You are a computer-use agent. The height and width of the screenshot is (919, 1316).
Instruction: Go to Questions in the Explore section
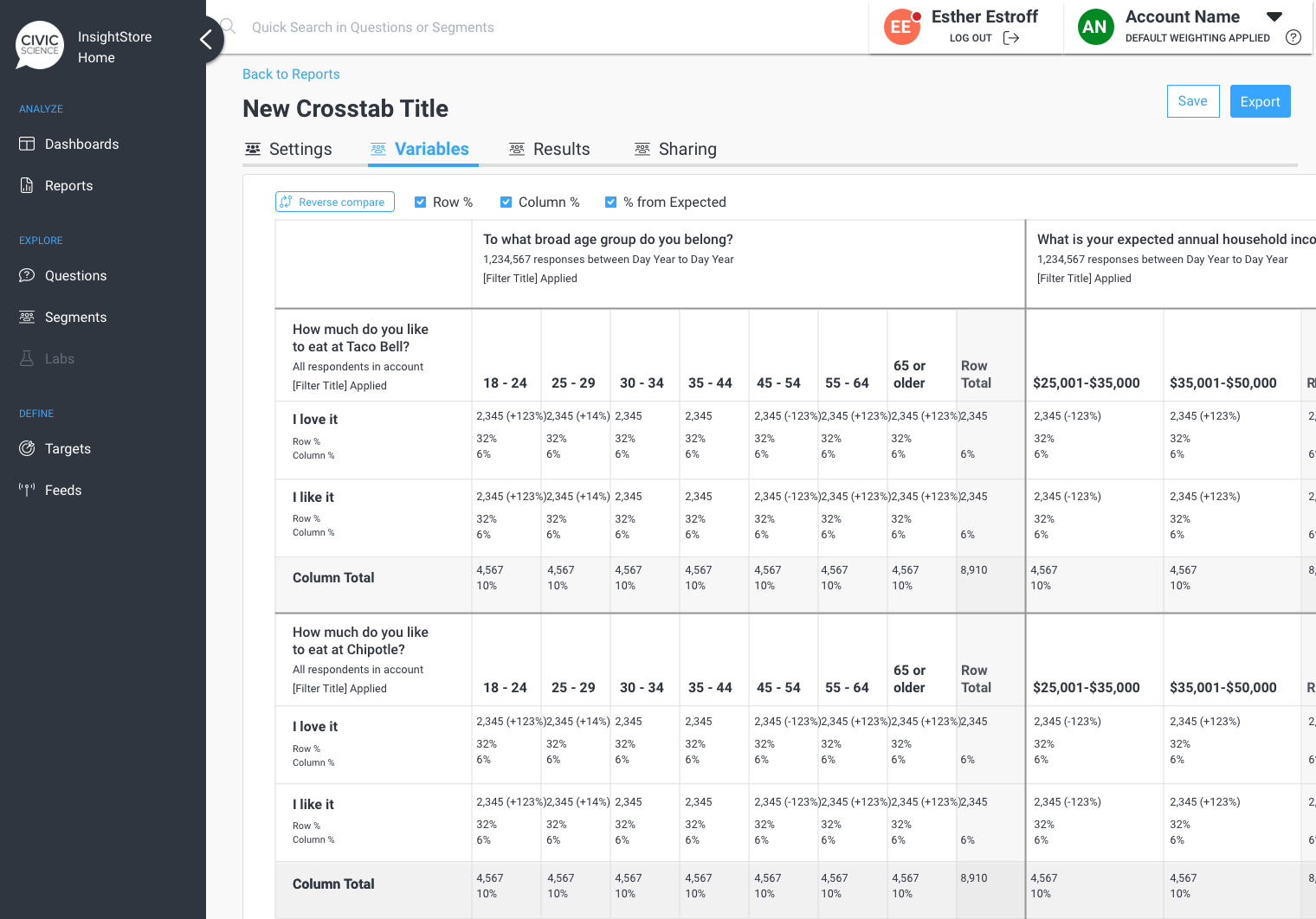click(x=75, y=275)
